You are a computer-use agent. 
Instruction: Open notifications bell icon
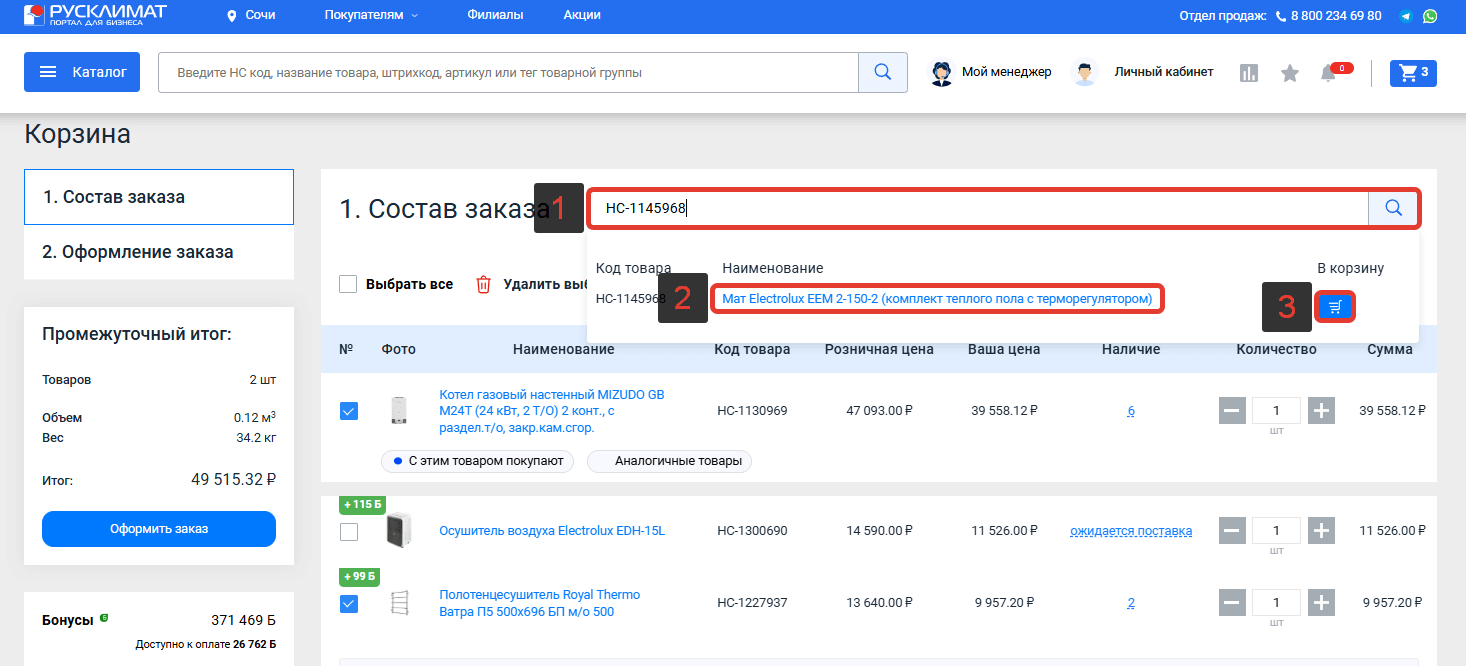click(x=1329, y=73)
